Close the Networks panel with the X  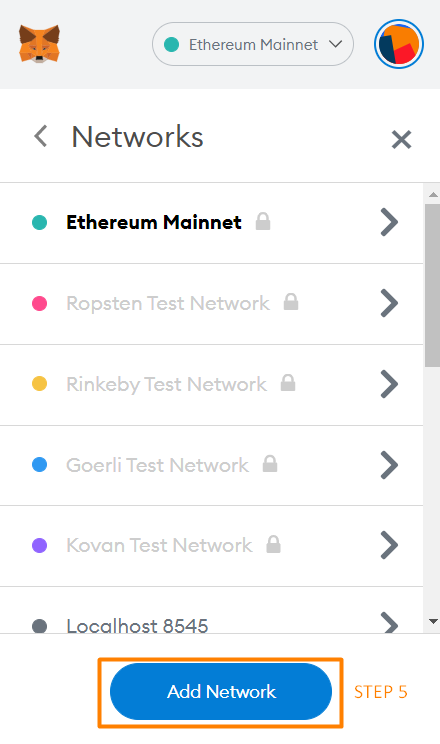[x=401, y=140]
